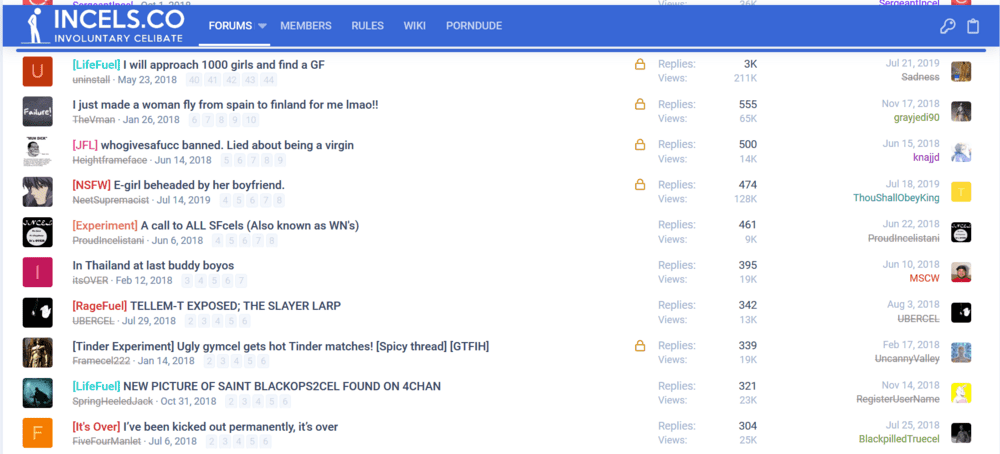The width and height of the screenshot is (1000, 454).
Task: Switch to the Wiki tab
Action: (x=415, y=26)
